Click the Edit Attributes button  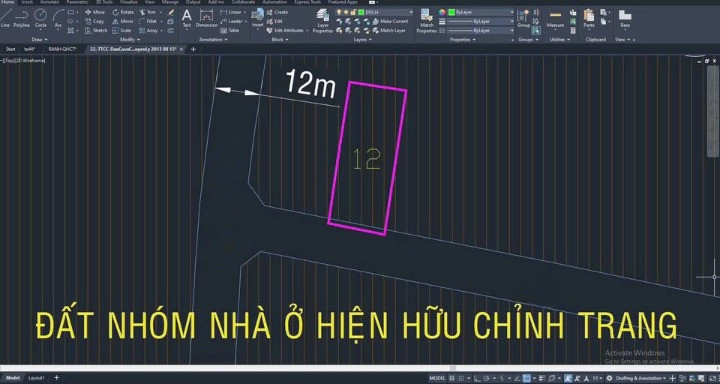[288, 30]
